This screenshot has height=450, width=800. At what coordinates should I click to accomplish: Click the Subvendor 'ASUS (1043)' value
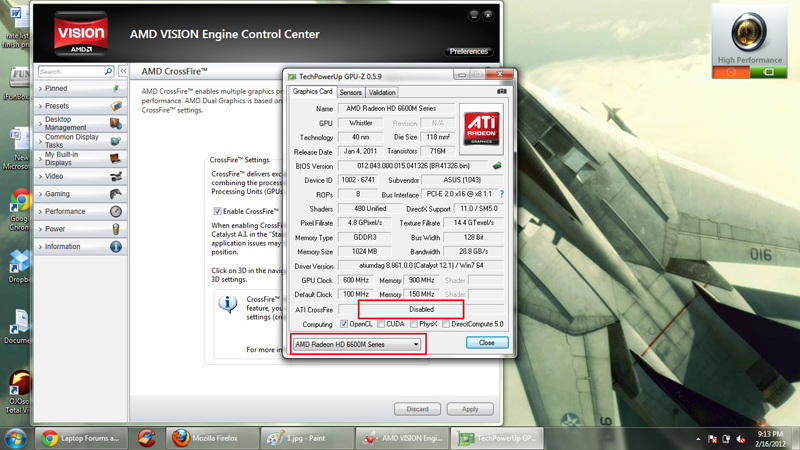[462, 180]
